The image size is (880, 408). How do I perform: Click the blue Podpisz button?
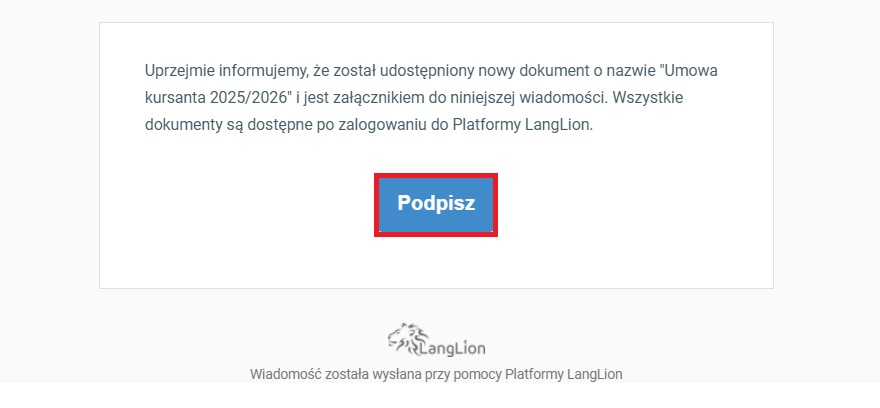[436, 204]
